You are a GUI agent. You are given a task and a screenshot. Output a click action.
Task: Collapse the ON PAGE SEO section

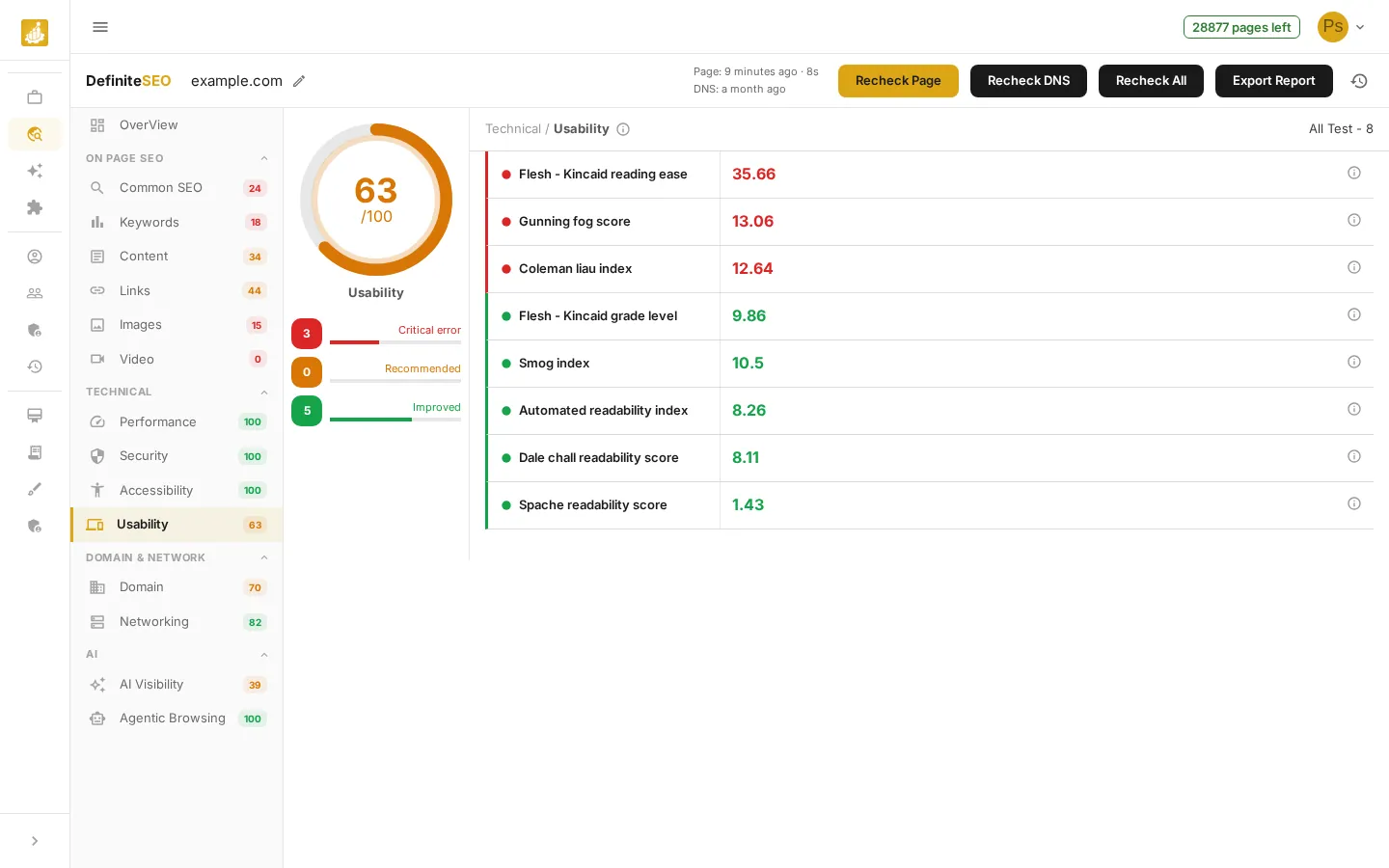point(264,158)
